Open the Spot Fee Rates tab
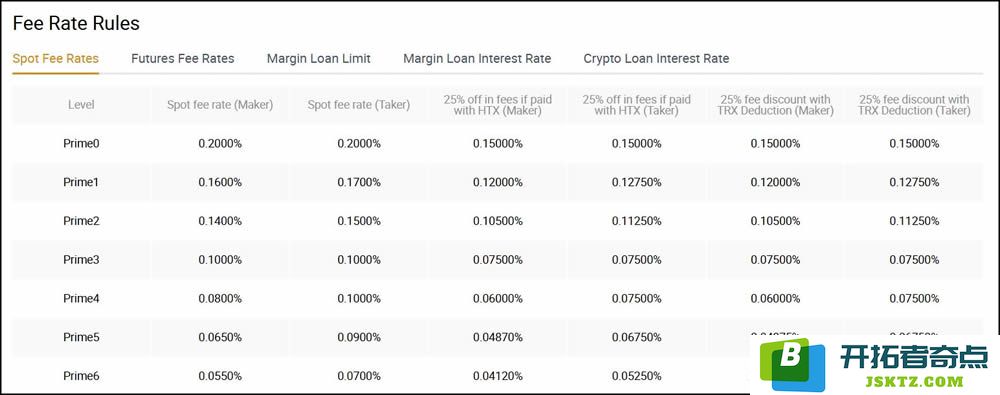This screenshot has width=1000, height=395. tap(55, 59)
